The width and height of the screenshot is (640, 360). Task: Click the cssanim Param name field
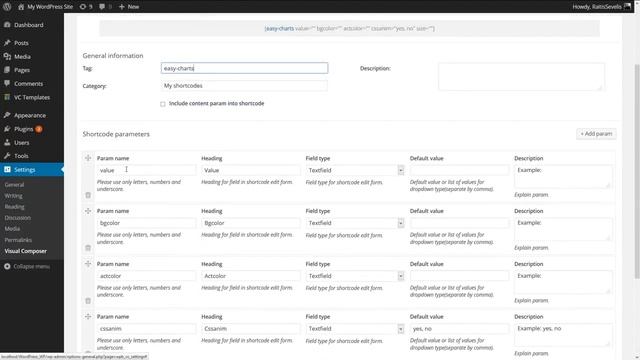146,329
